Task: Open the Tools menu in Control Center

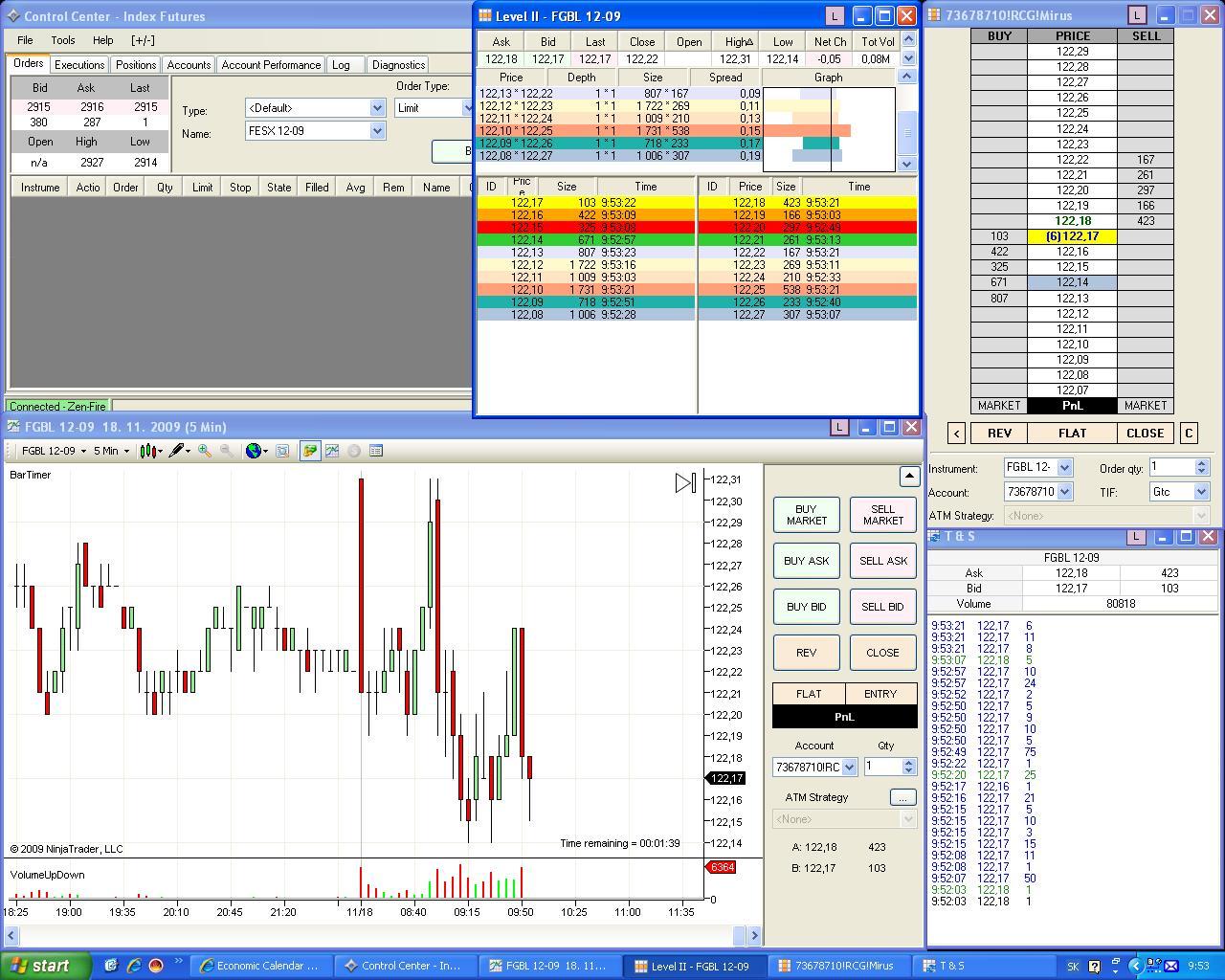Action: (63, 40)
